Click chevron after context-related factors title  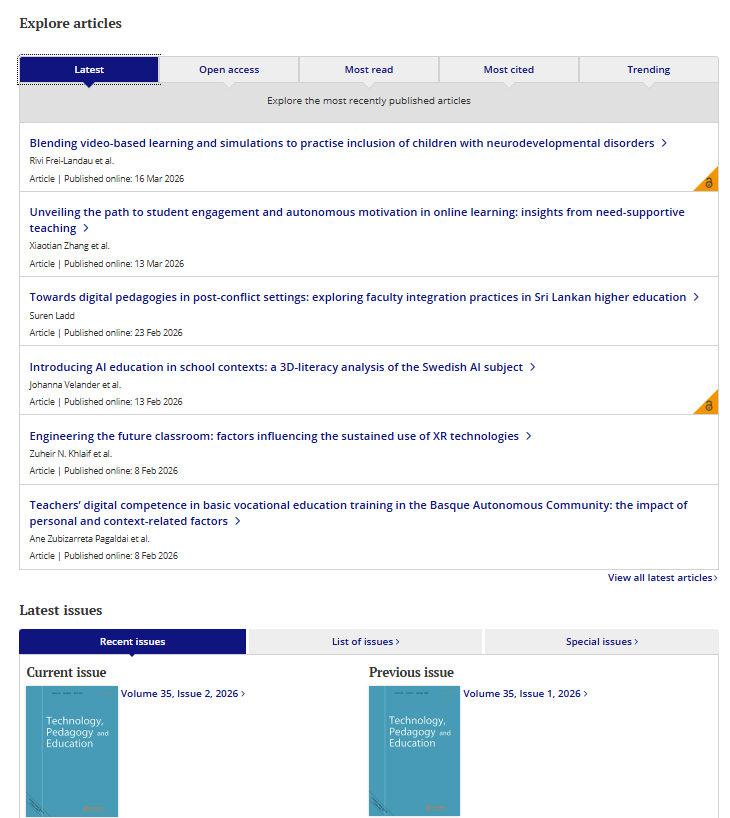pyautogui.click(x=238, y=521)
